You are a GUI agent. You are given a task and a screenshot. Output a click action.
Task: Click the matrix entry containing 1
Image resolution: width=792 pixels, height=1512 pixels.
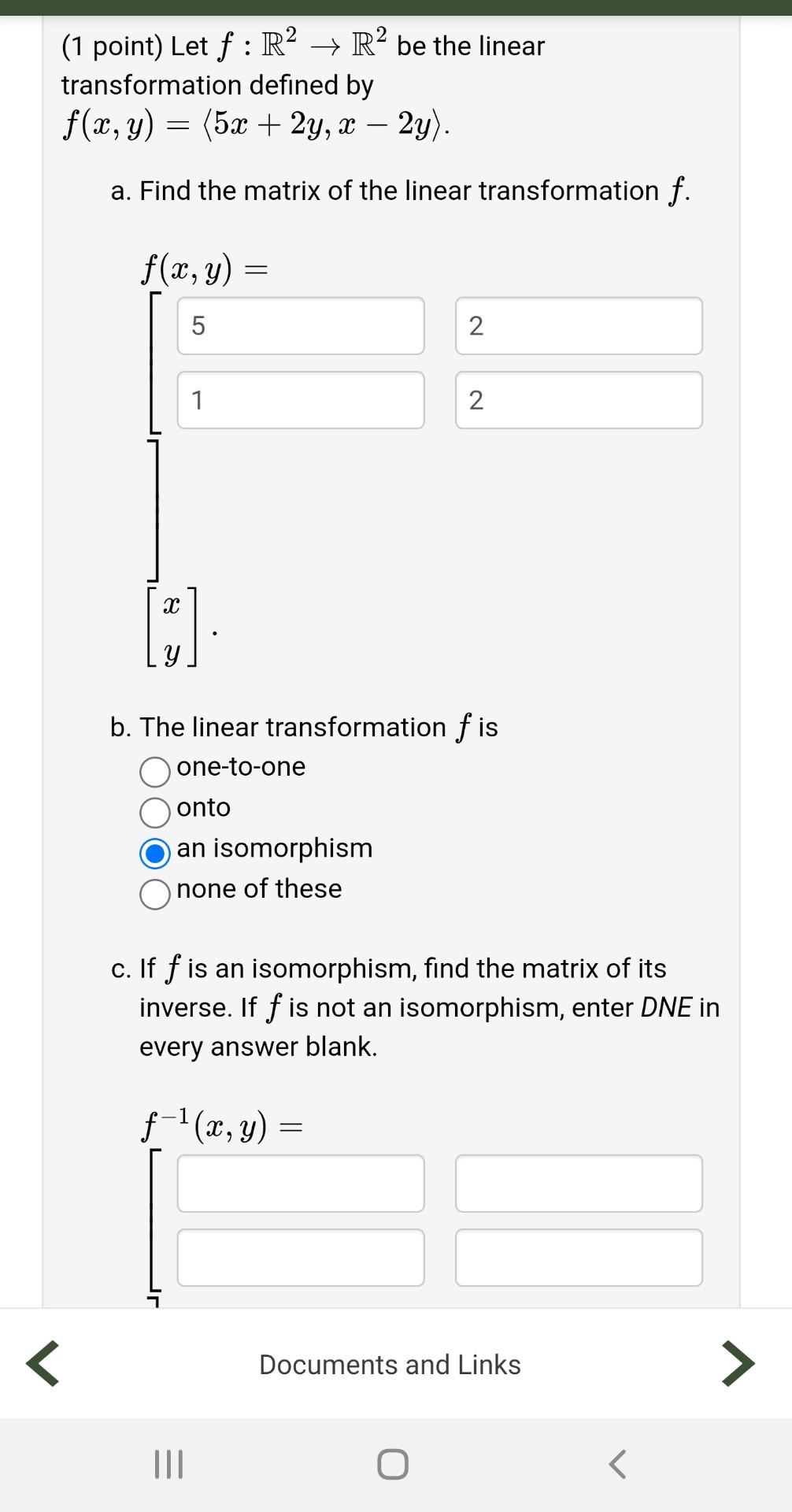point(301,401)
